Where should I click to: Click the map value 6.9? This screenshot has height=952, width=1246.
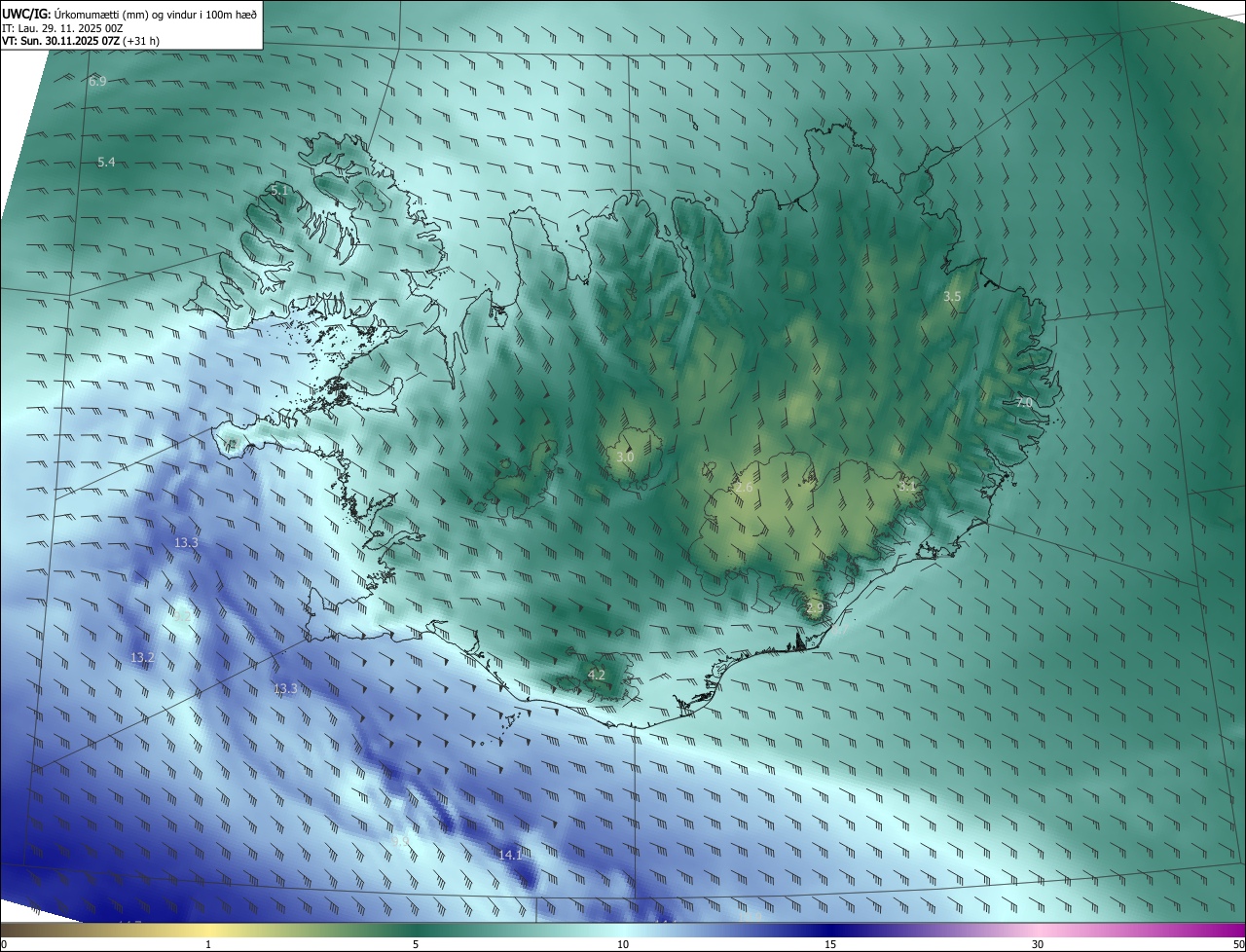point(97,82)
